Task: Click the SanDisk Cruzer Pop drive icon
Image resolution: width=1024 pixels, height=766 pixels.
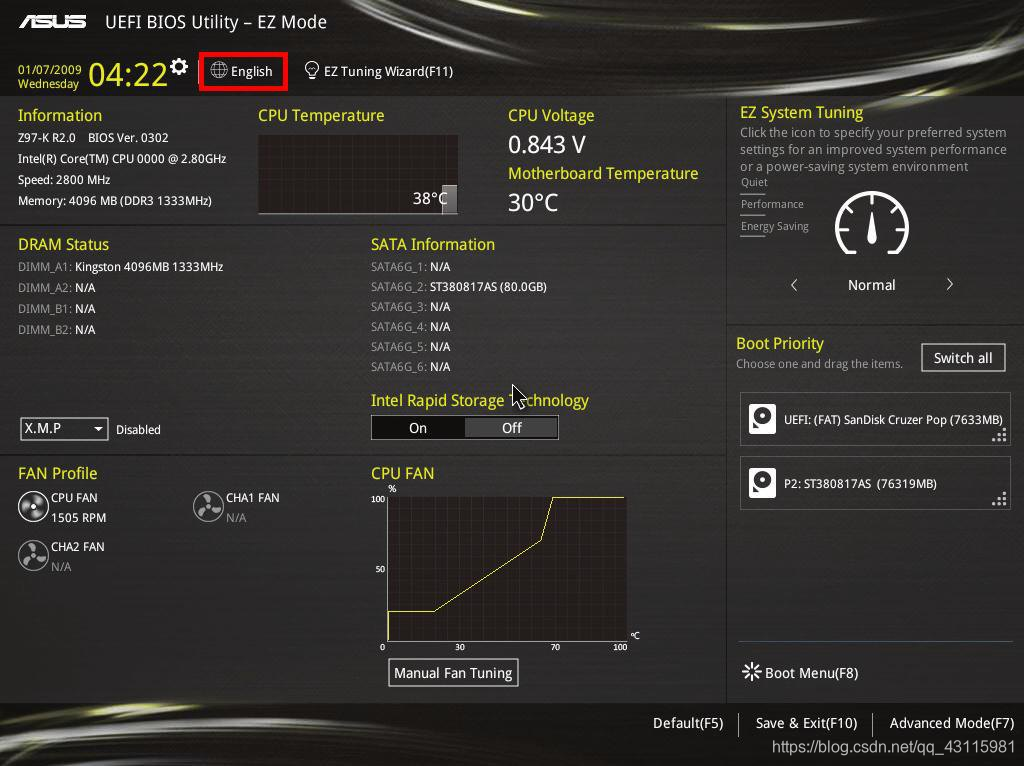Action: [x=762, y=419]
